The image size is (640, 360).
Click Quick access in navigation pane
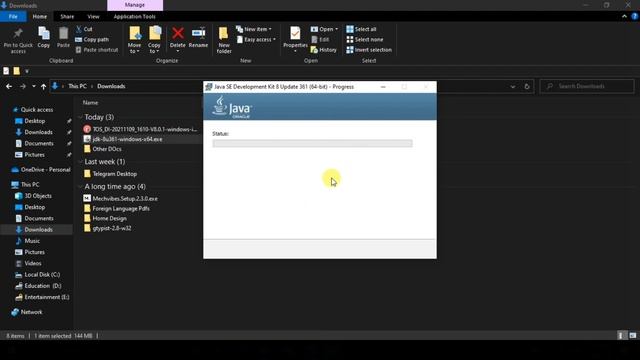33,109
